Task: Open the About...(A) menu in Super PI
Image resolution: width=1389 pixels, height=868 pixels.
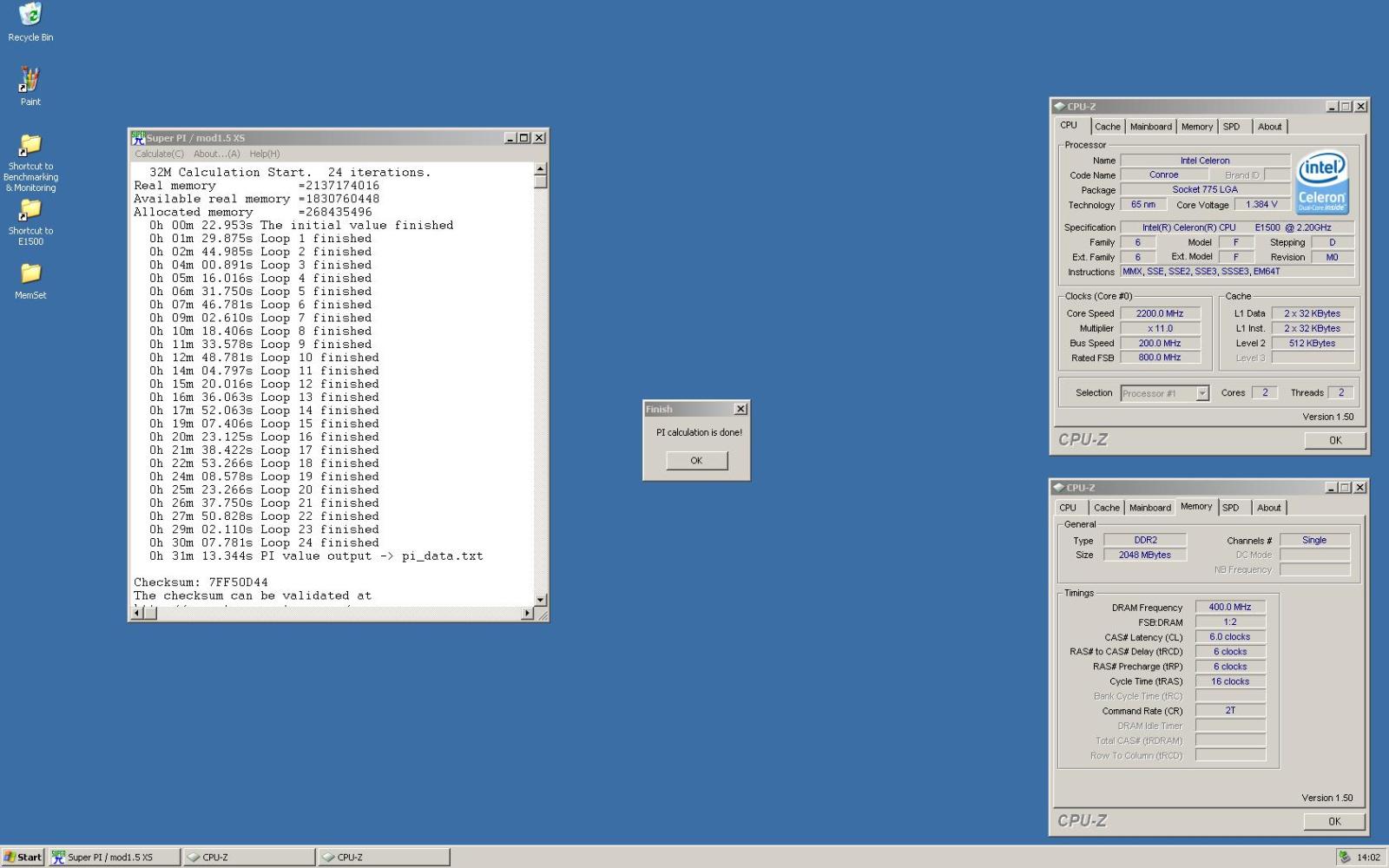Action: tap(217, 154)
